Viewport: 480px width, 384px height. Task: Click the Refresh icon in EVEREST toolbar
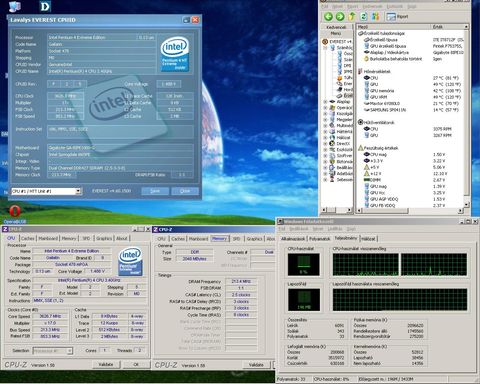tap(364, 16)
